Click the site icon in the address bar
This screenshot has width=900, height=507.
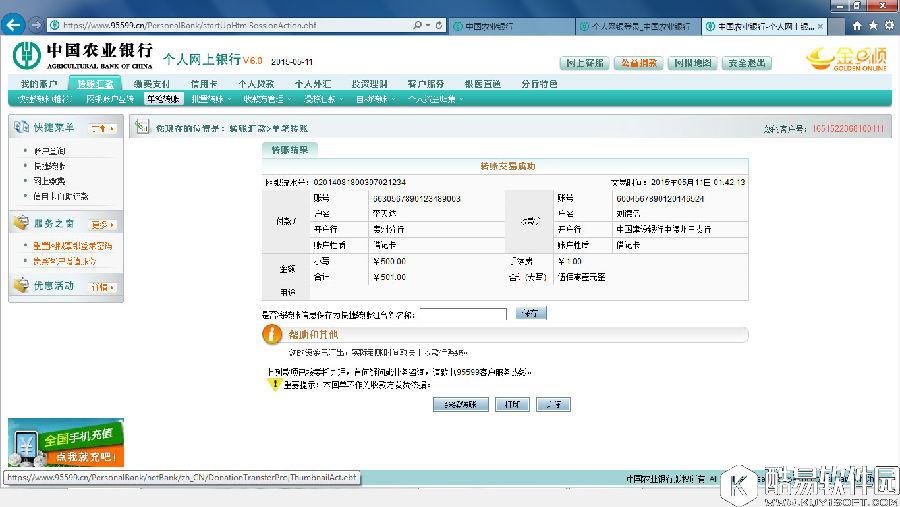(55, 25)
